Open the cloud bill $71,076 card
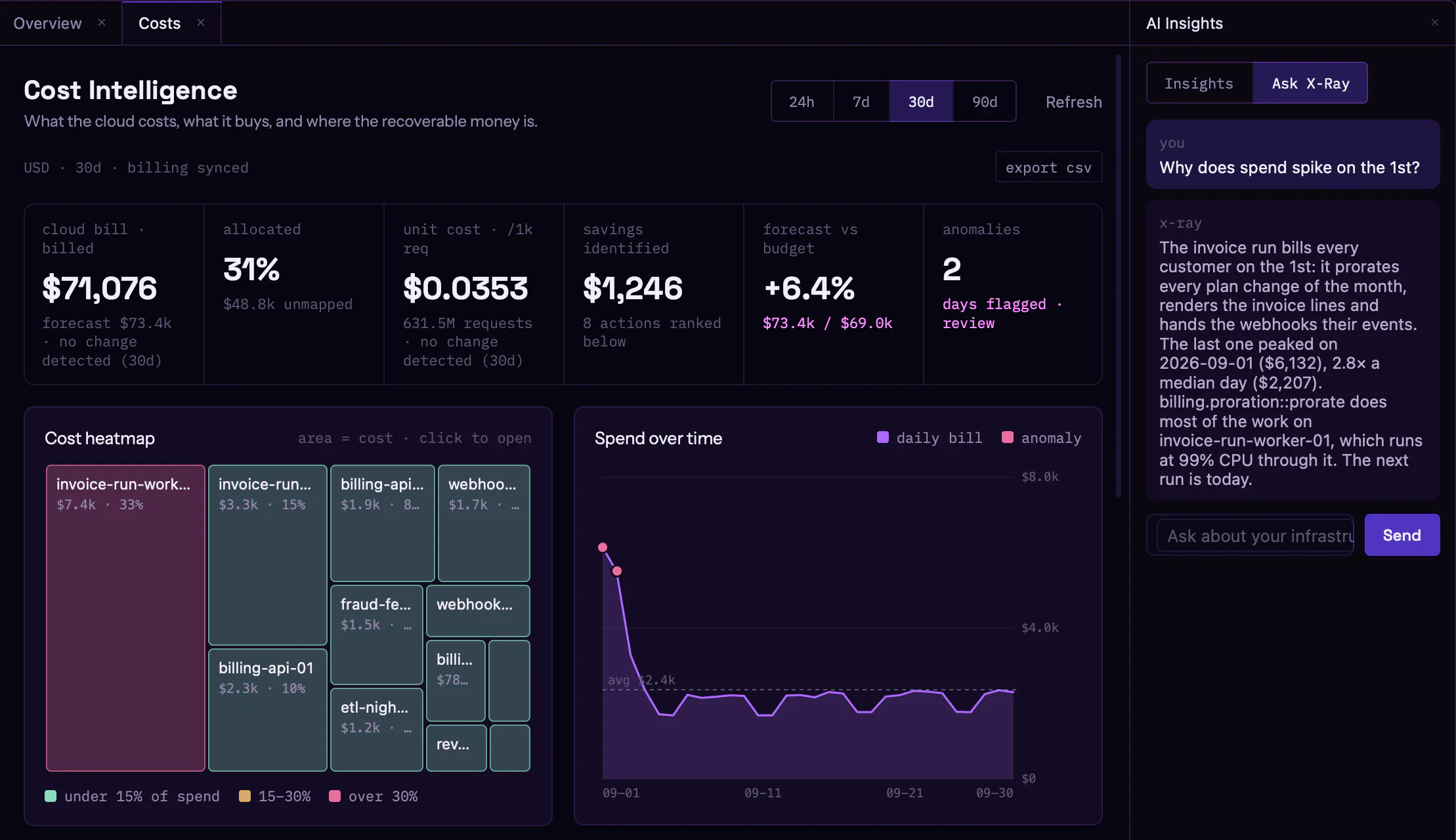The height and width of the screenshot is (840, 1456). [114, 294]
